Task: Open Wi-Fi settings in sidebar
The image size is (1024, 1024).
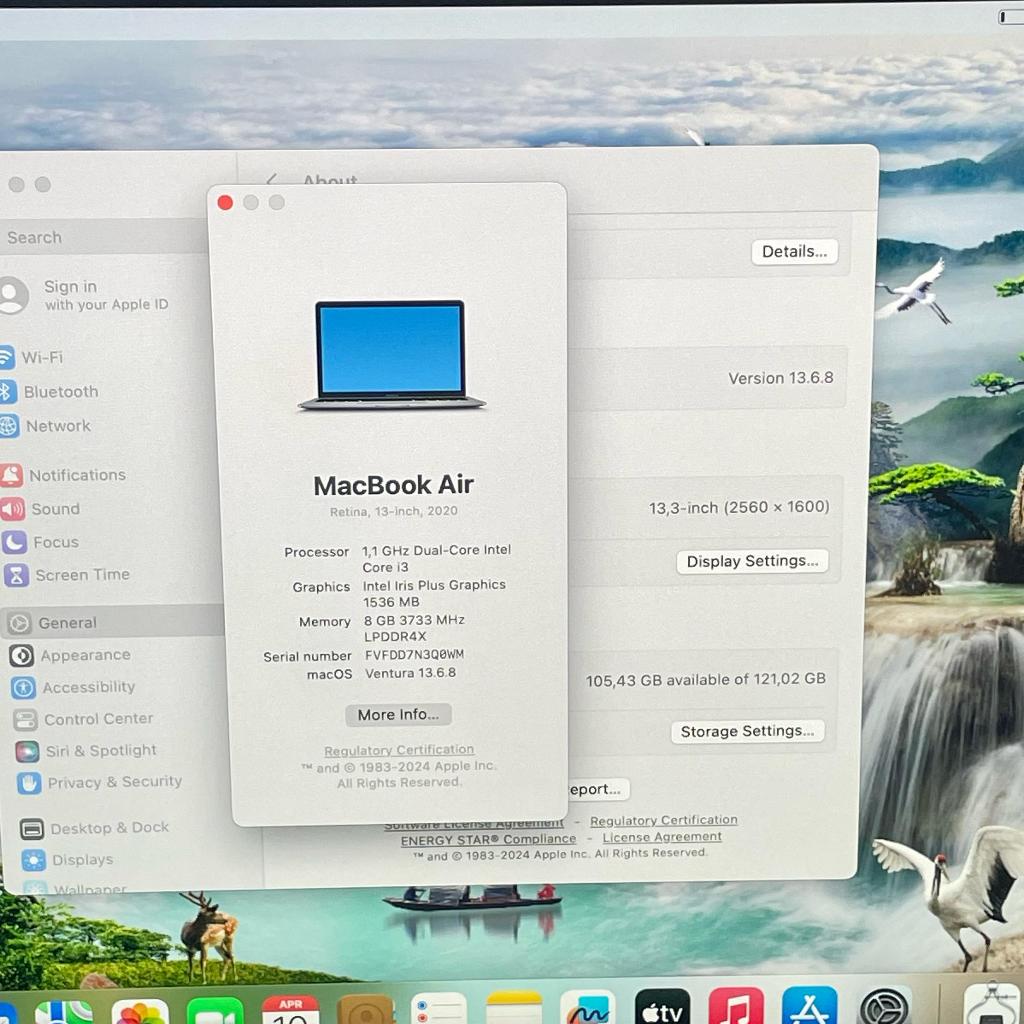Action: 42,357
